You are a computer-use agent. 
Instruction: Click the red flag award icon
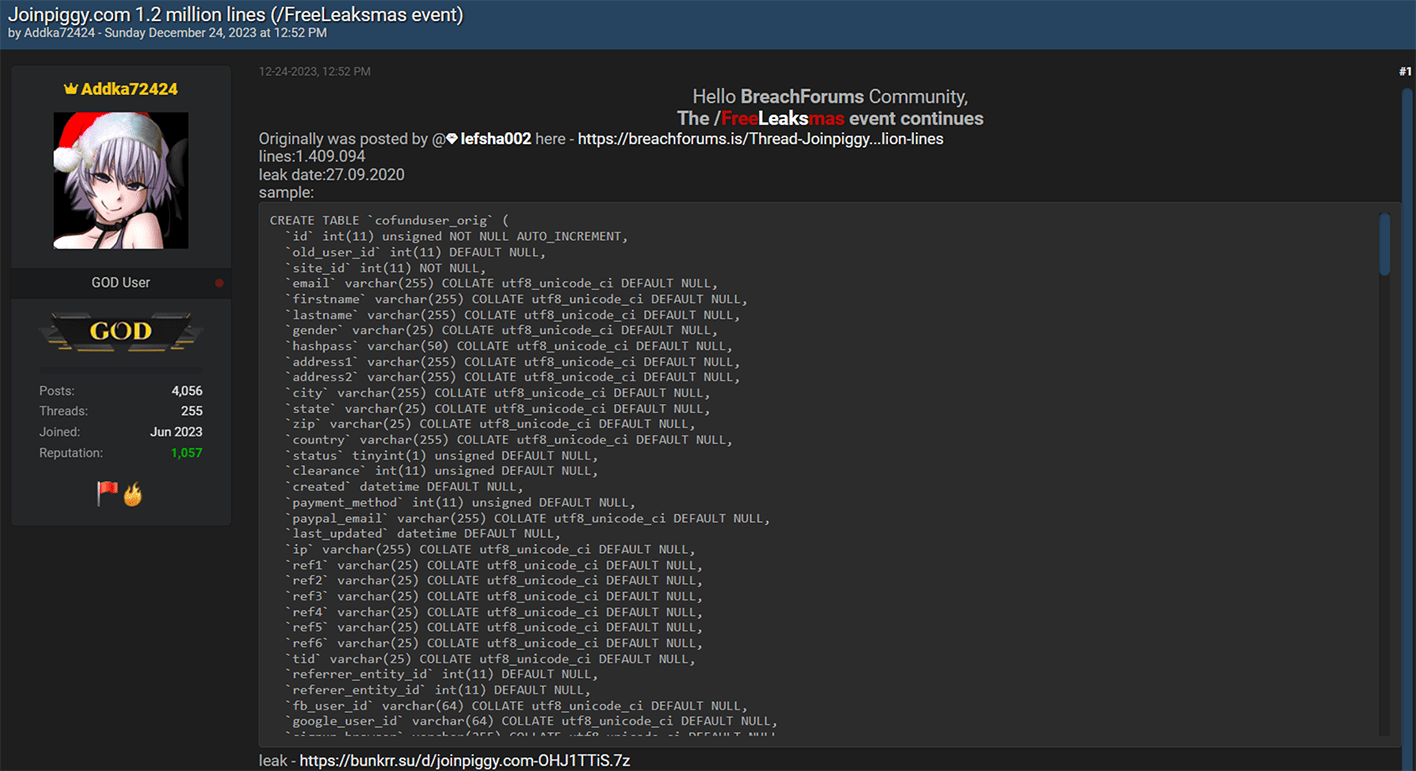[x=107, y=493]
